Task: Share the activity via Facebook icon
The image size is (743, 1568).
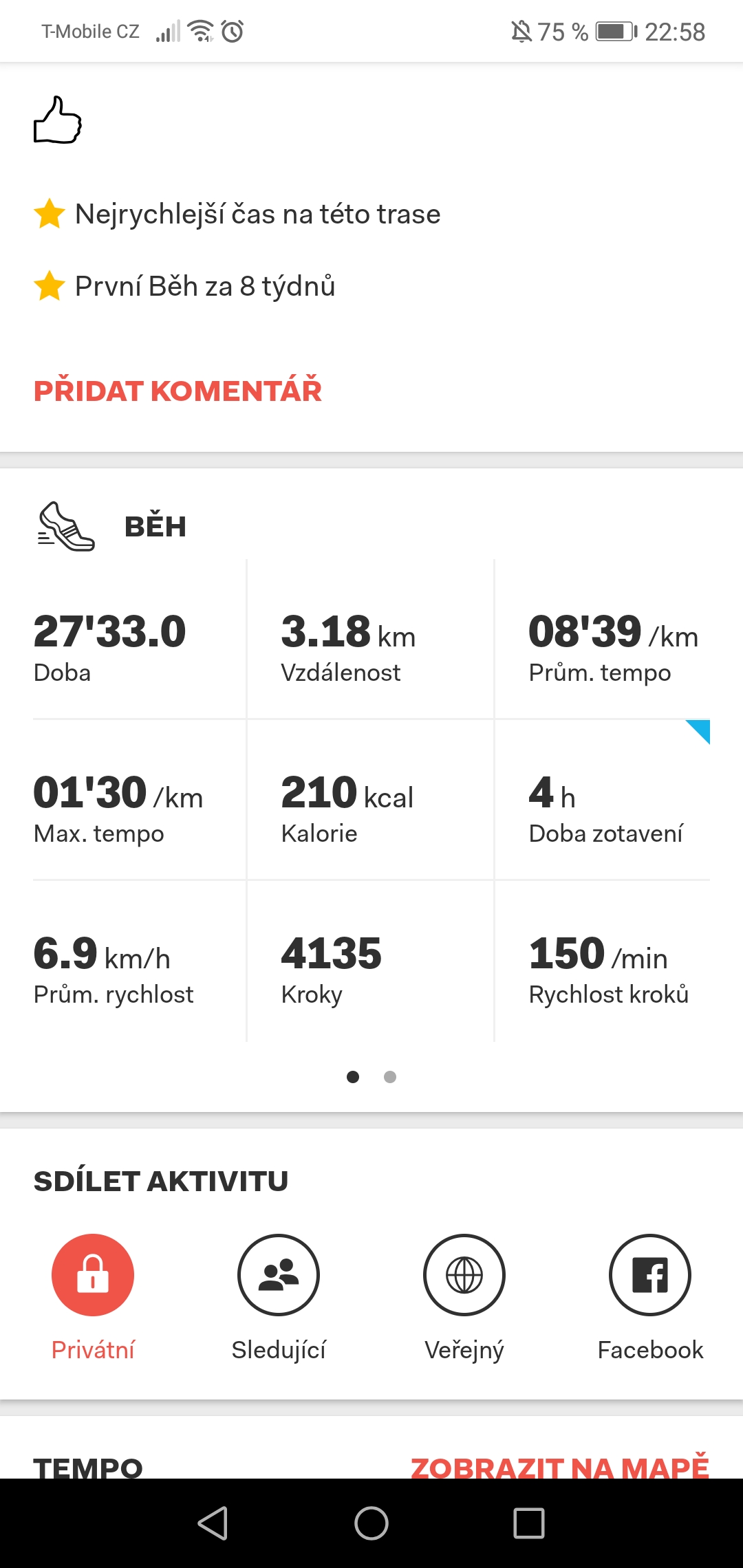Action: pos(650,1275)
